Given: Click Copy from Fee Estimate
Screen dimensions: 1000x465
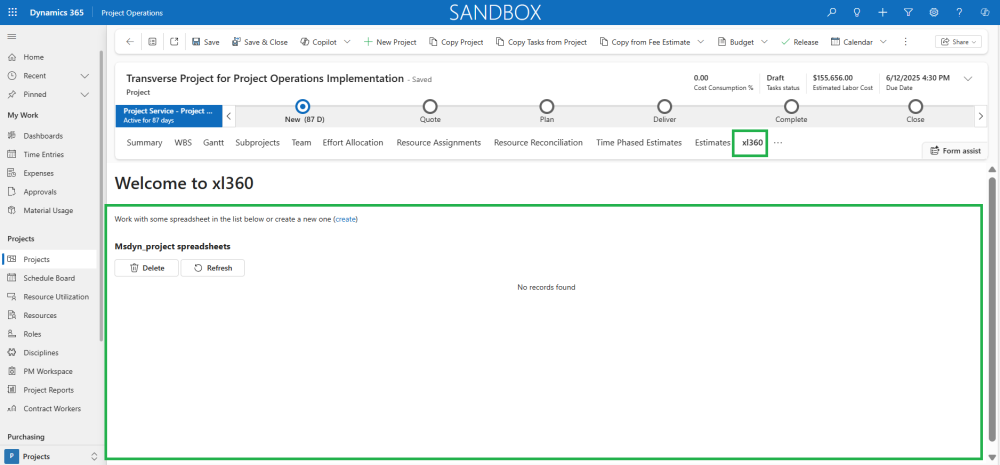Looking at the screenshot, I should [645, 42].
